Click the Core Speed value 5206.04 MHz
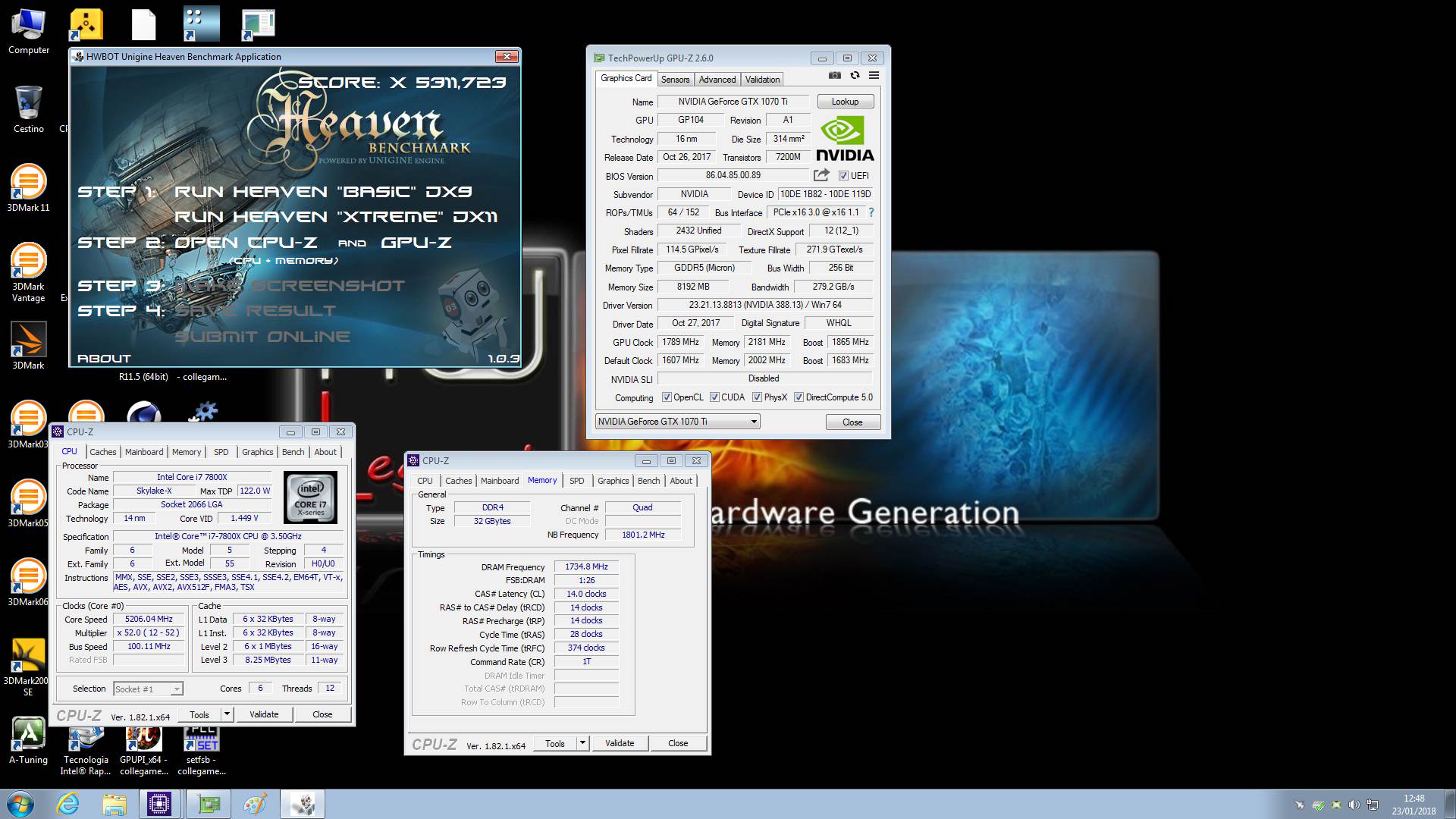 click(149, 619)
